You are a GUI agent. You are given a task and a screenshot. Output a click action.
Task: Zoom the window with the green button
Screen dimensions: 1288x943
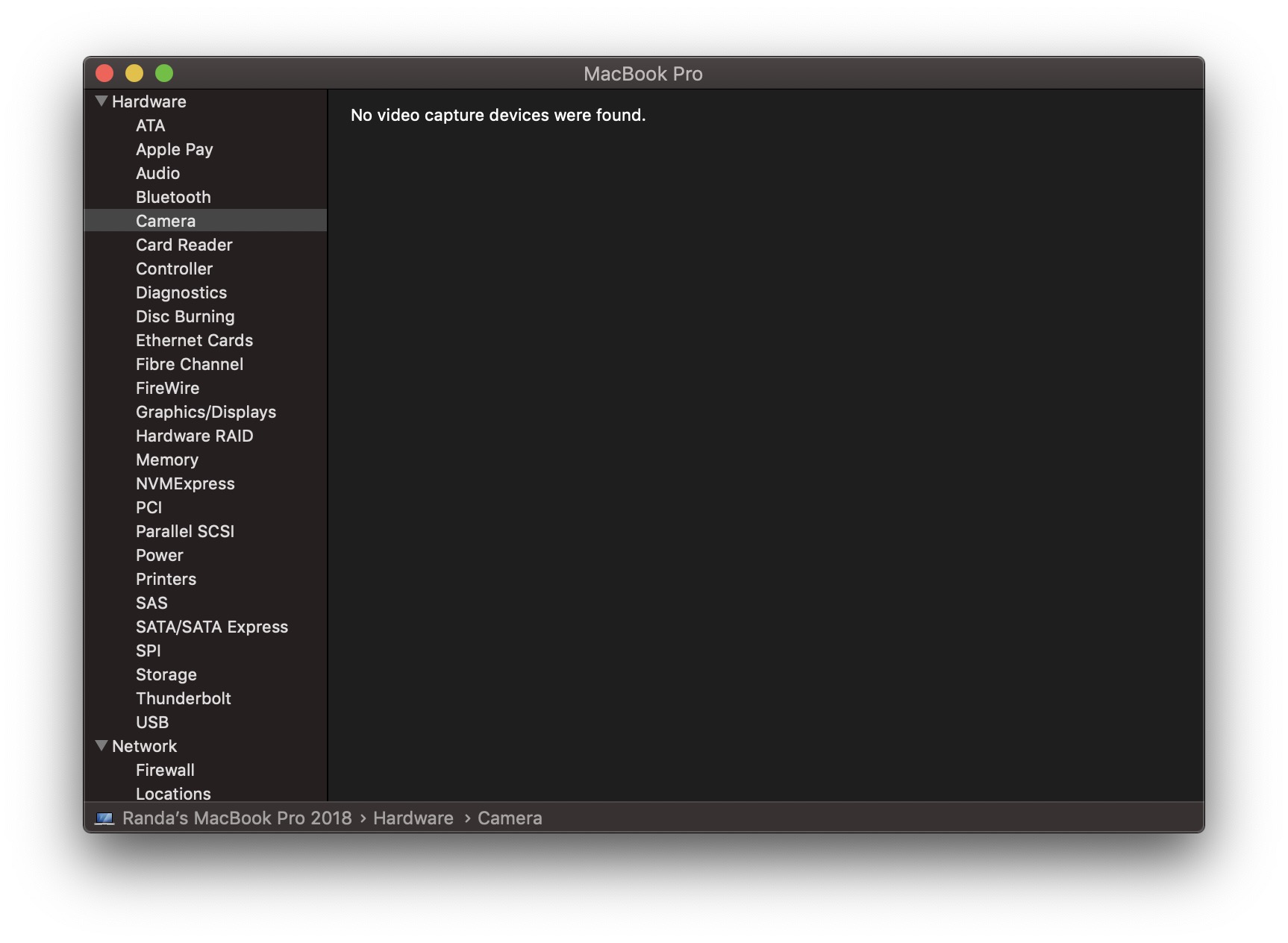tap(164, 73)
